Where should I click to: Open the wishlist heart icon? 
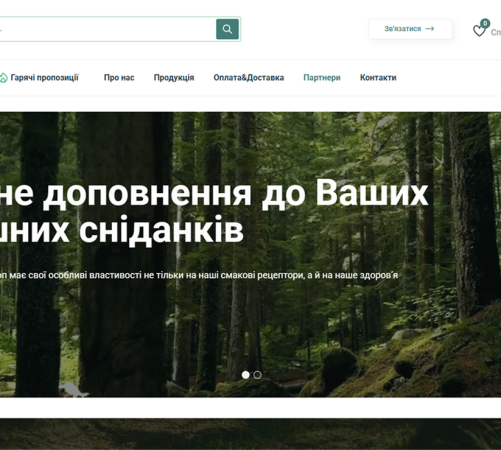(479, 31)
